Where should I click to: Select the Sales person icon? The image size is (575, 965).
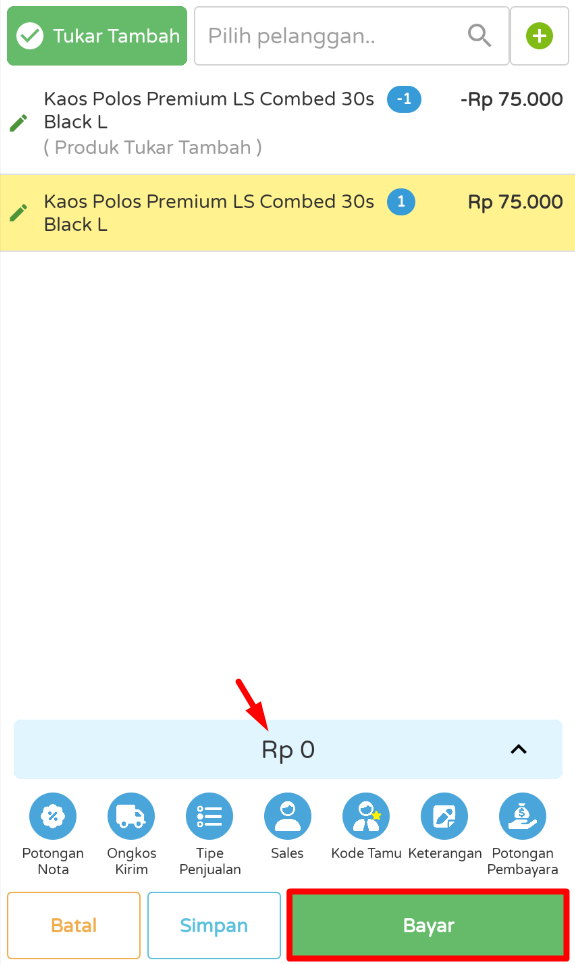point(288,816)
